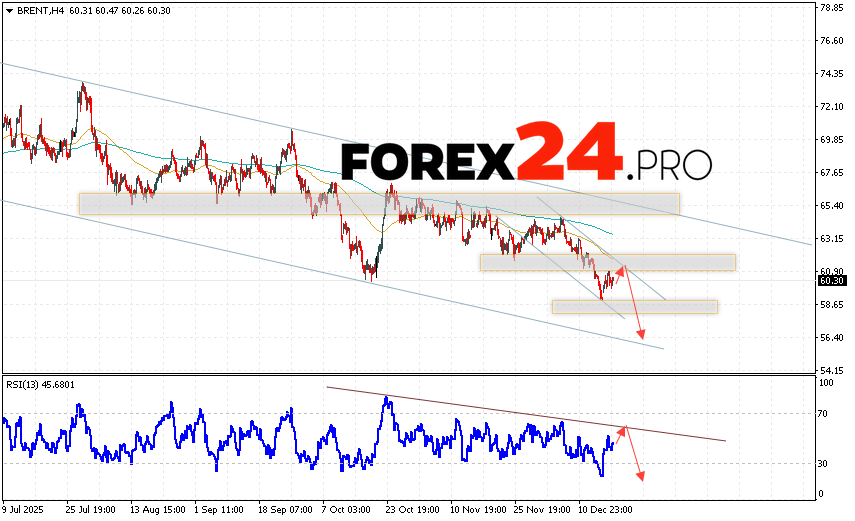Click the 23 Oct 19:00 time label

click(412, 510)
